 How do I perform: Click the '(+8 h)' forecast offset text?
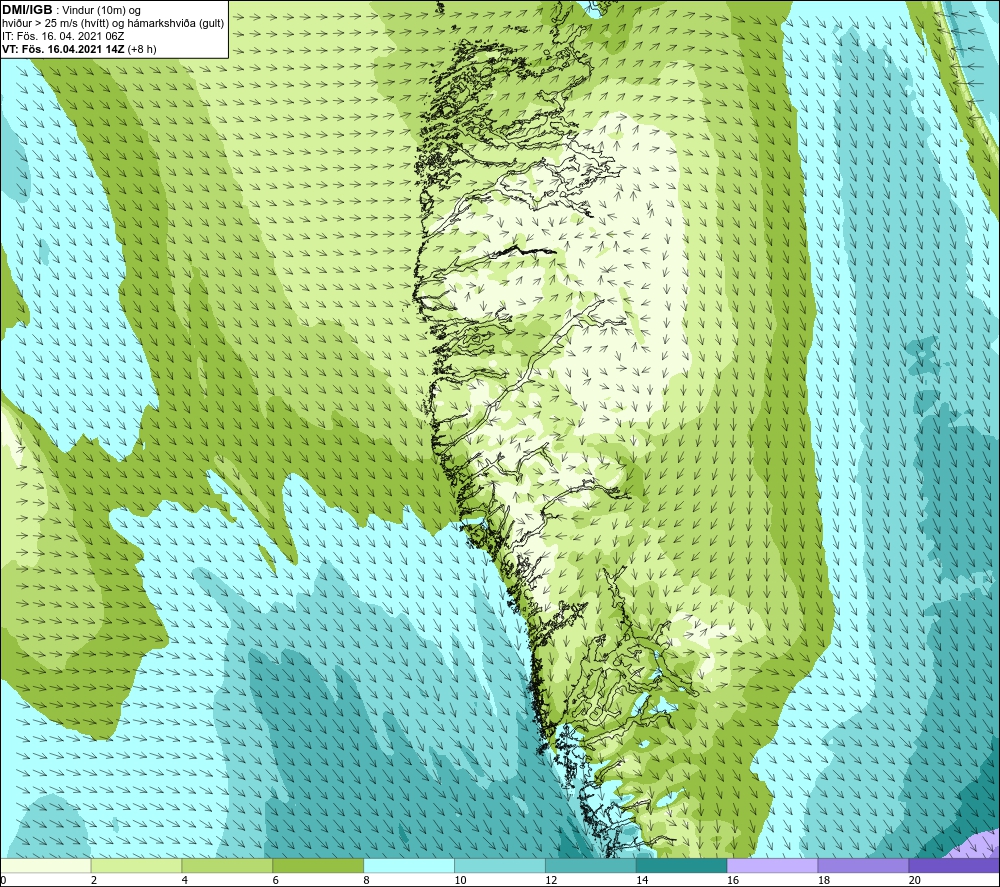click(142, 49)
